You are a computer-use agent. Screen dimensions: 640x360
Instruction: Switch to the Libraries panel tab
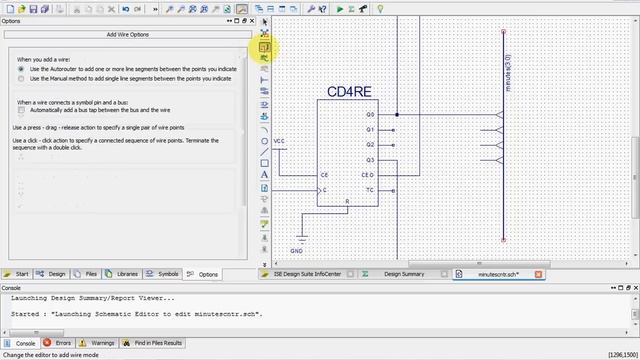[122, 274]
